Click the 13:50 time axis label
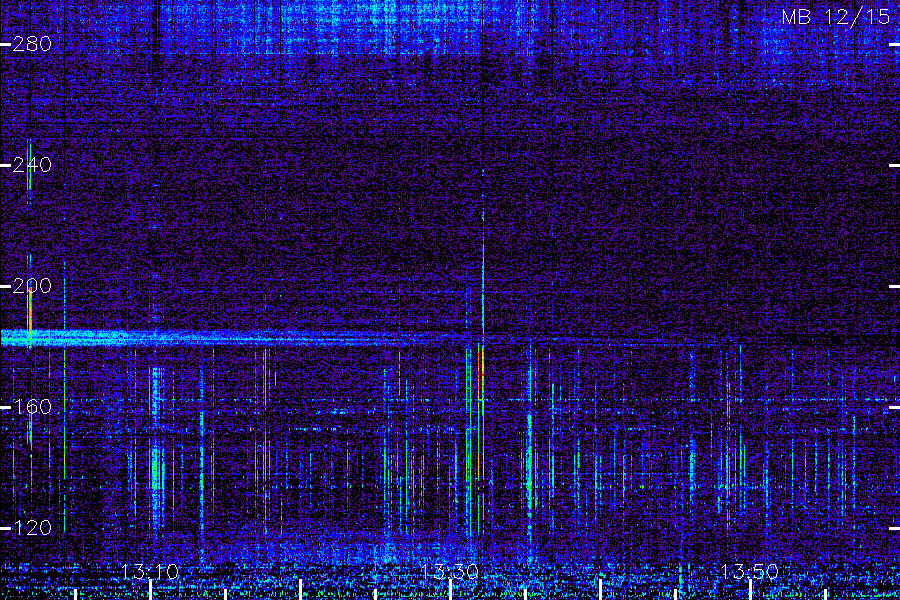 pyautogui.click(x=749, y=572)
